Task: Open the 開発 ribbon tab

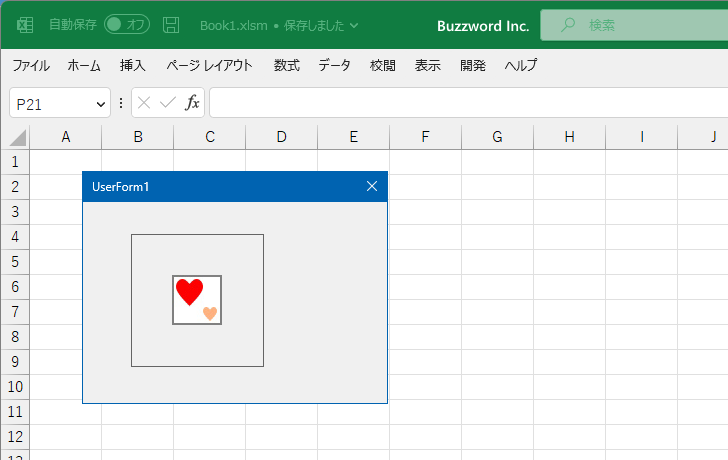Action: tap(473, 65)
